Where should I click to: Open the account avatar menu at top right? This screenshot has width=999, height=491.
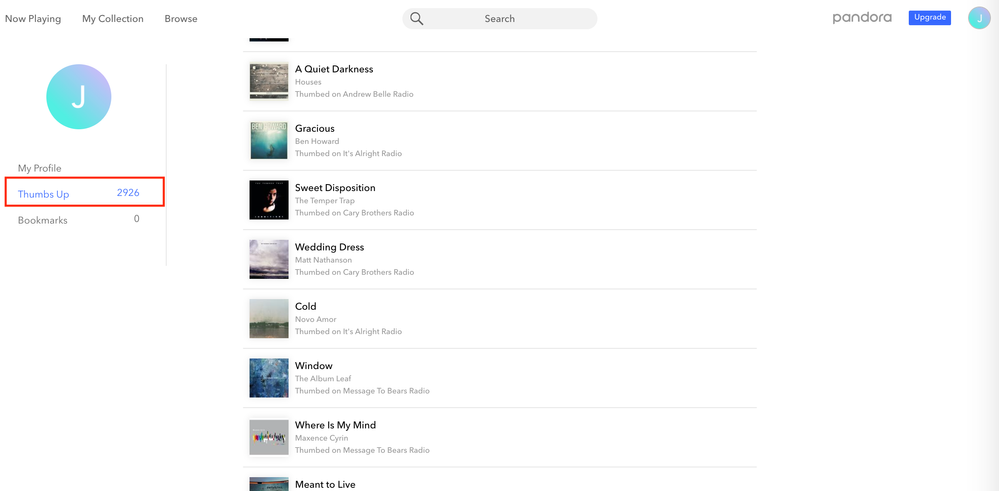point(979,18)
